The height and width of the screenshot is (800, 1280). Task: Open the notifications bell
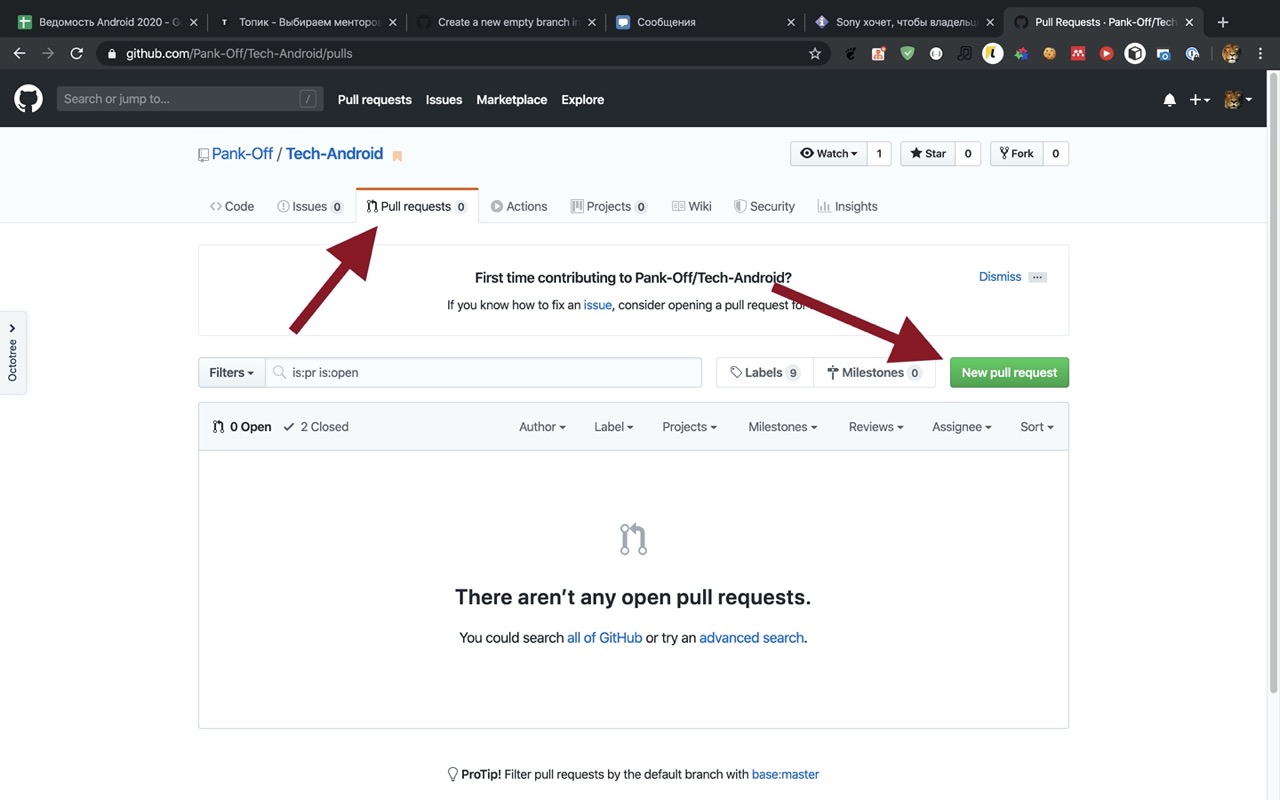click(x=1169, y=100)
